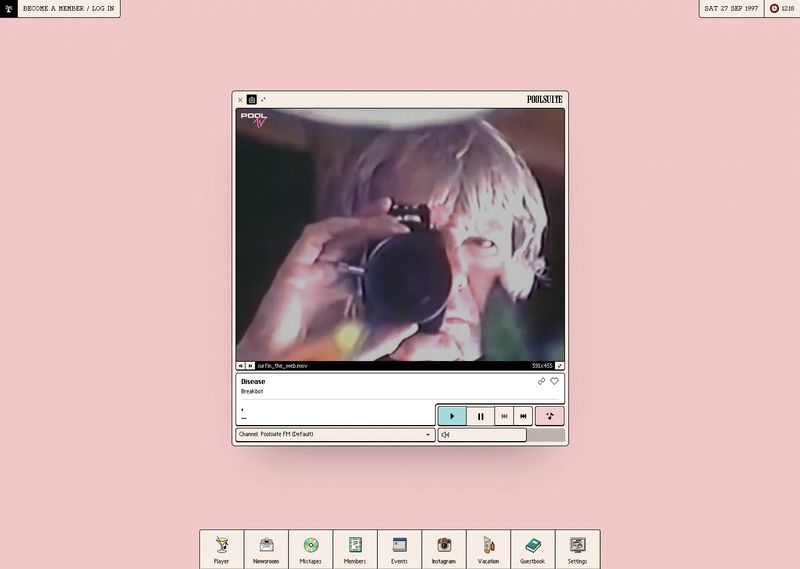The image size is (800, 569).
Task: Click the palm tree logo icon
Action: pos(9,9)
